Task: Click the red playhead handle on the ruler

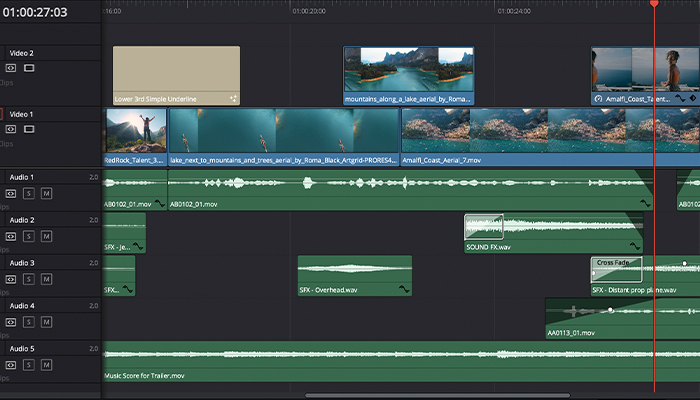Action: 654,4
